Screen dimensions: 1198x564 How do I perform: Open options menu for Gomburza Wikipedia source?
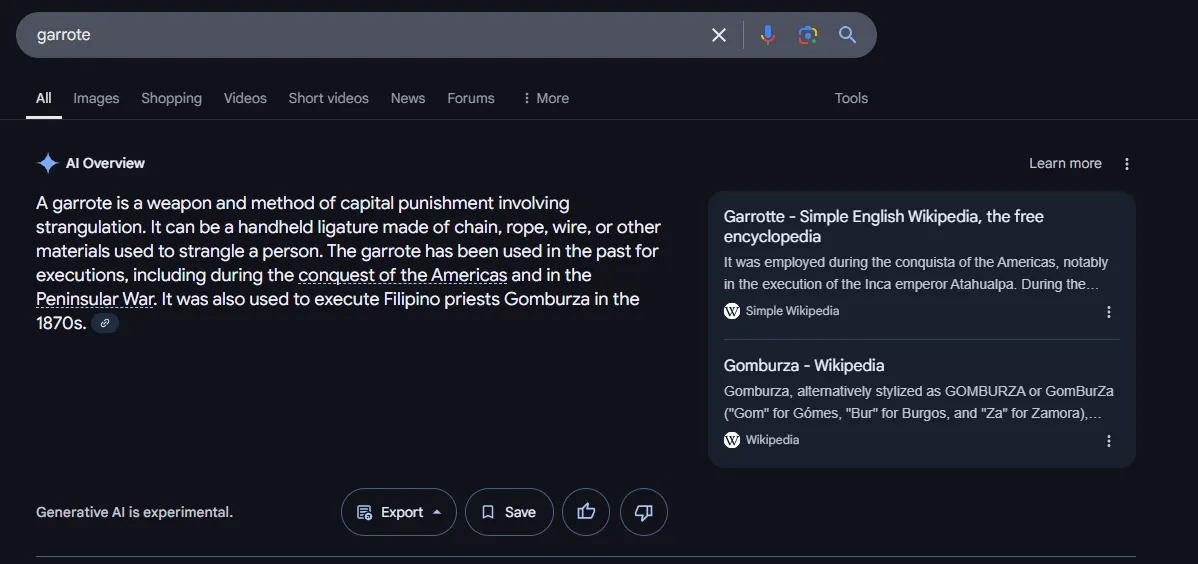pos(1109,441)
